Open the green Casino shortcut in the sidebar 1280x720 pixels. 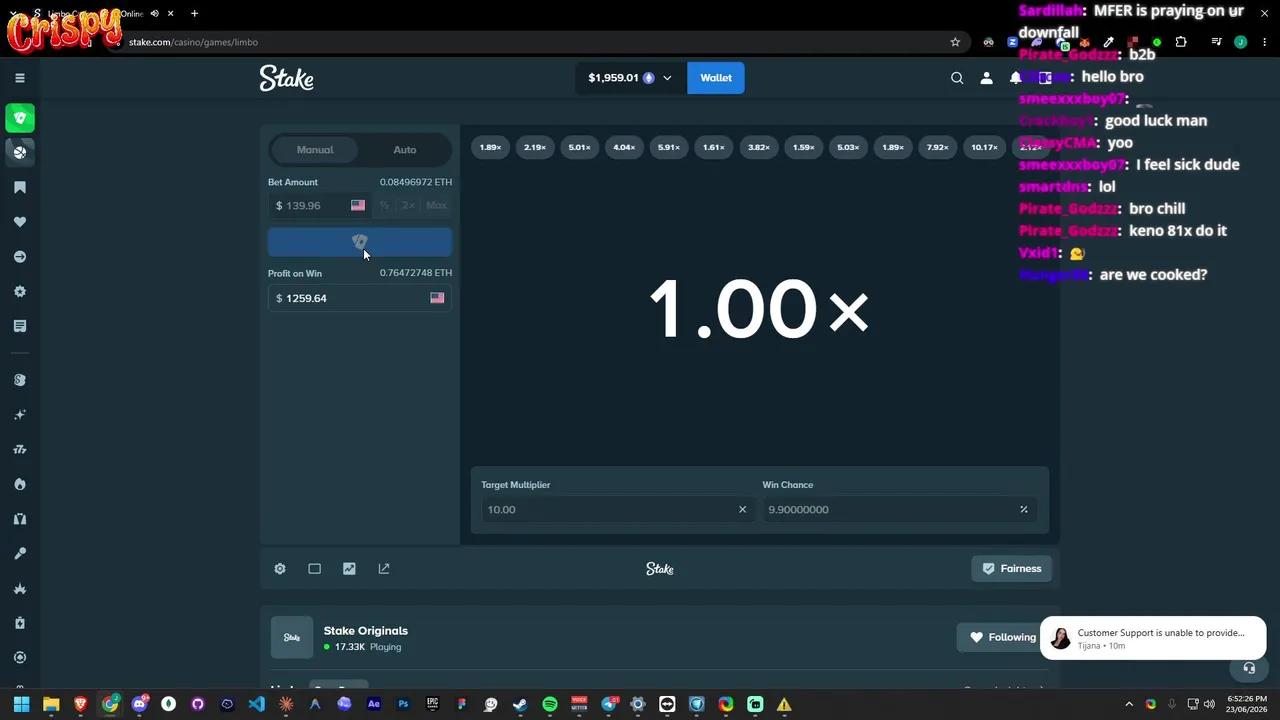pyautogui.click(x=19, y=118)
